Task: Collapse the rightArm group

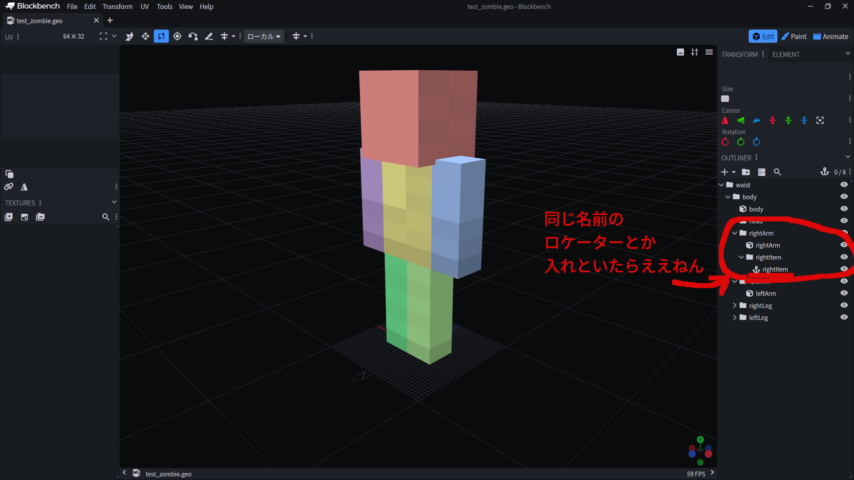Action: 735,233
